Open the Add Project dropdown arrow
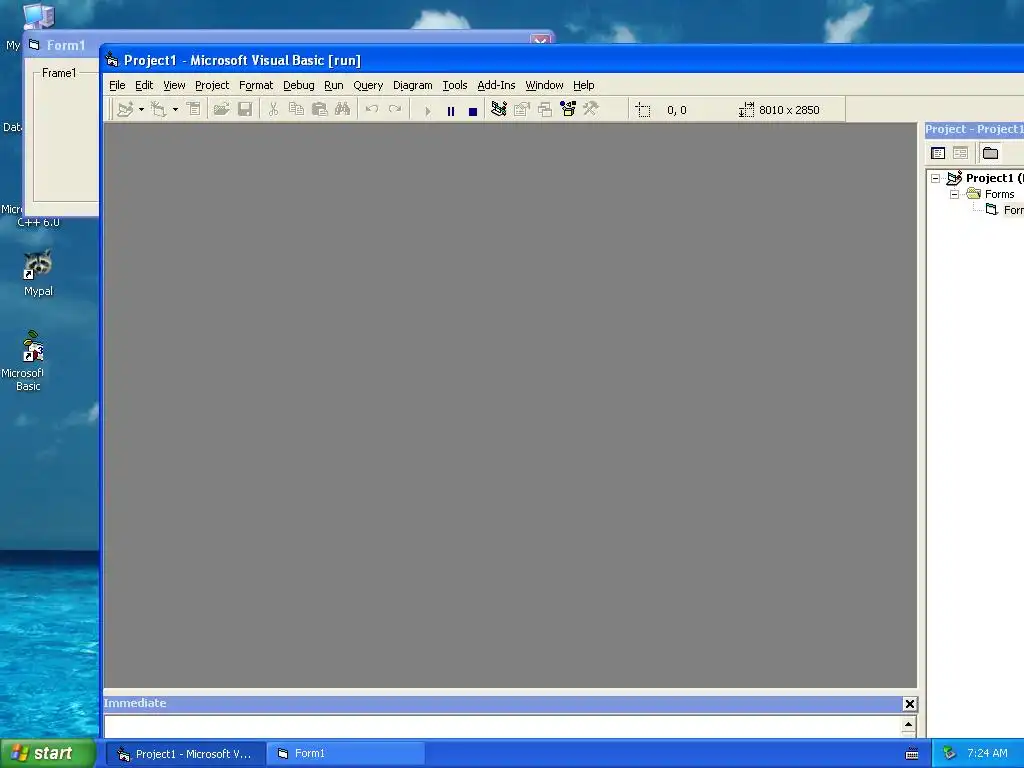This screenshot has width=1024, height=768. tap(141, 110)
